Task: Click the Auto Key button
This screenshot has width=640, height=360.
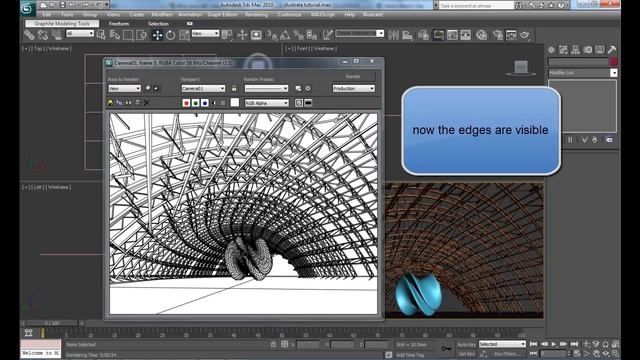Action: (x=467, y=344)
